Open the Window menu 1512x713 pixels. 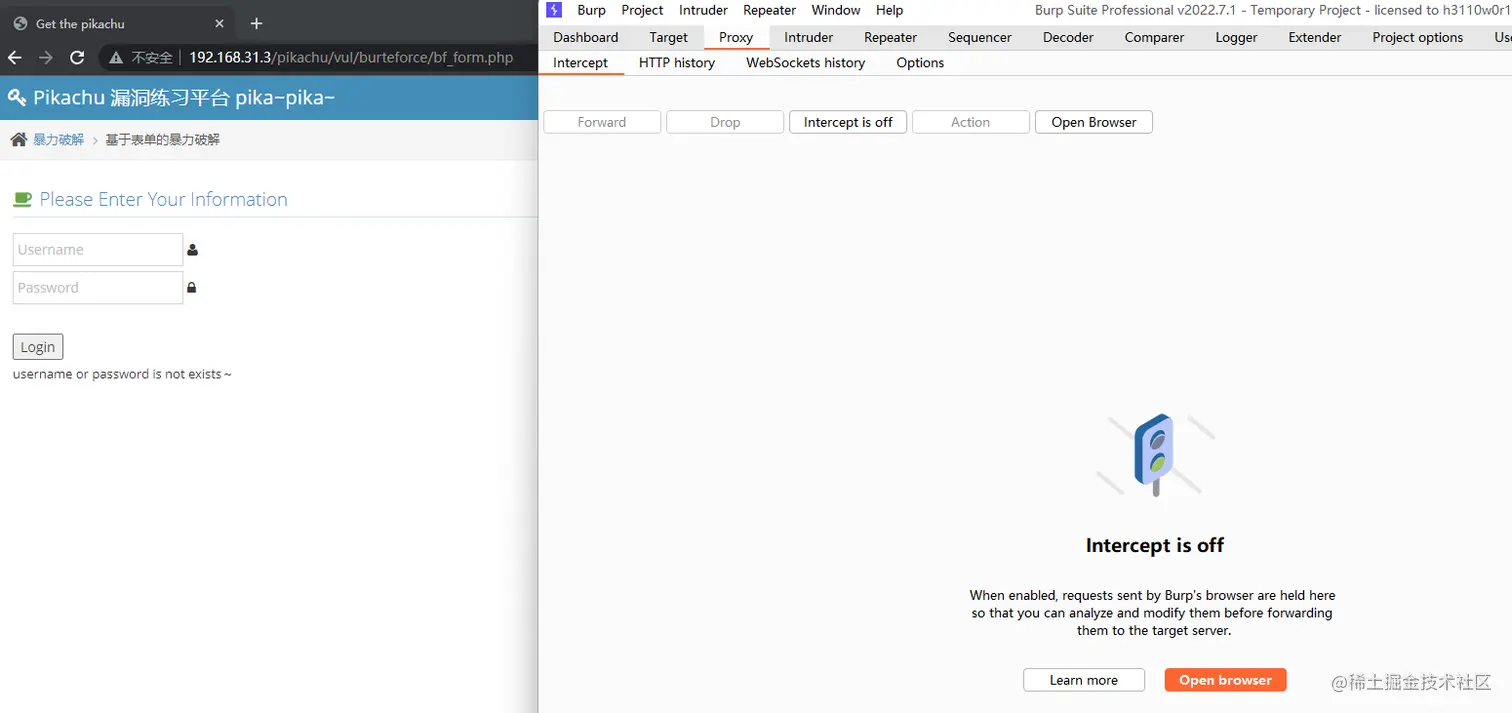coord(836,10)
